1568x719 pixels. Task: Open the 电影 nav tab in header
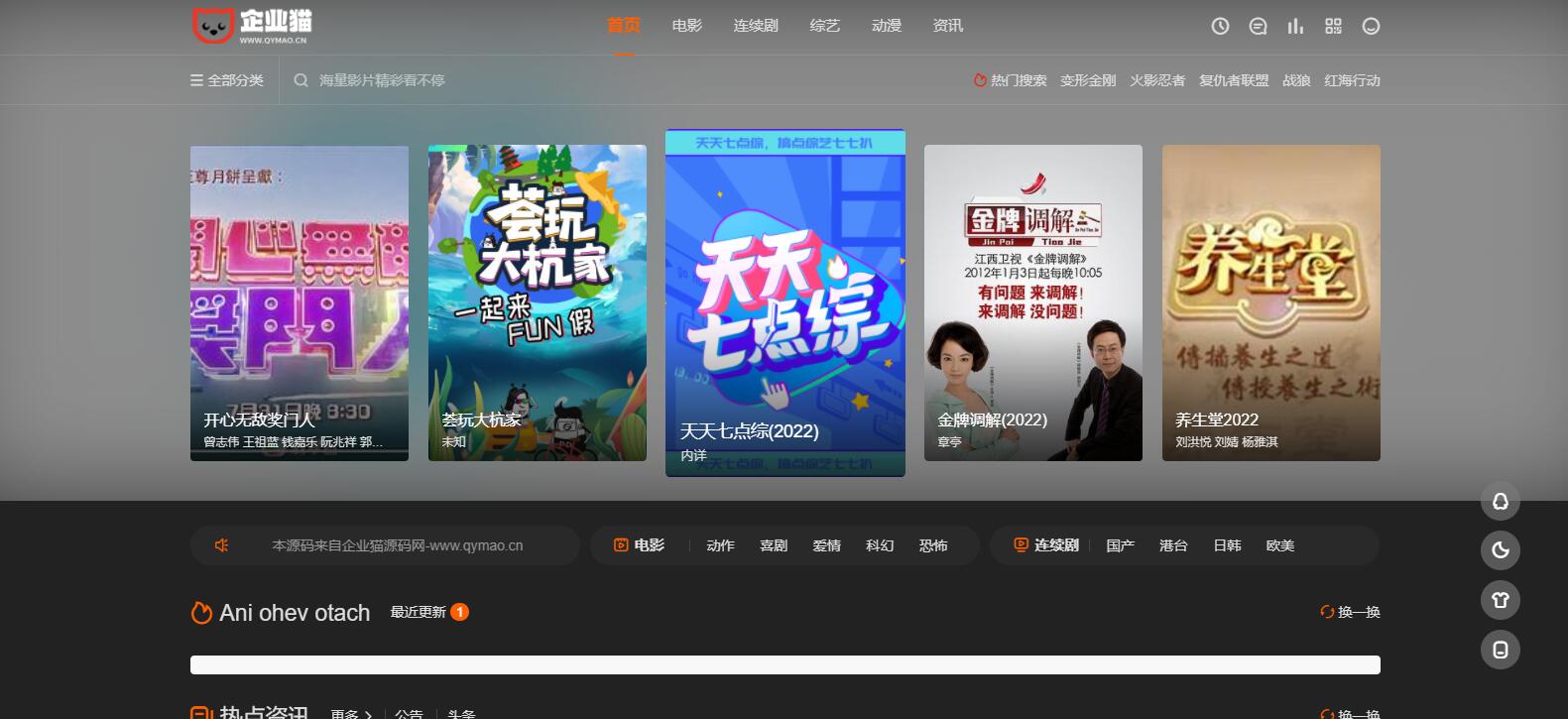tap(687, 26)
